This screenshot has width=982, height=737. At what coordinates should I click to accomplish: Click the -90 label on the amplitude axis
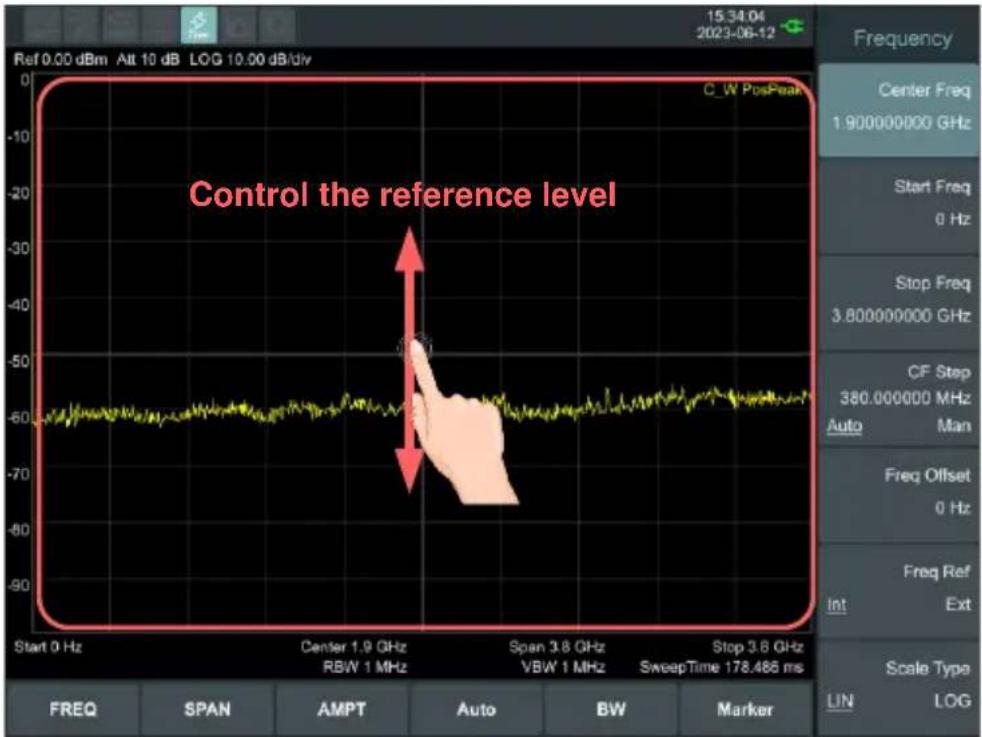click(x=19, y=585)
